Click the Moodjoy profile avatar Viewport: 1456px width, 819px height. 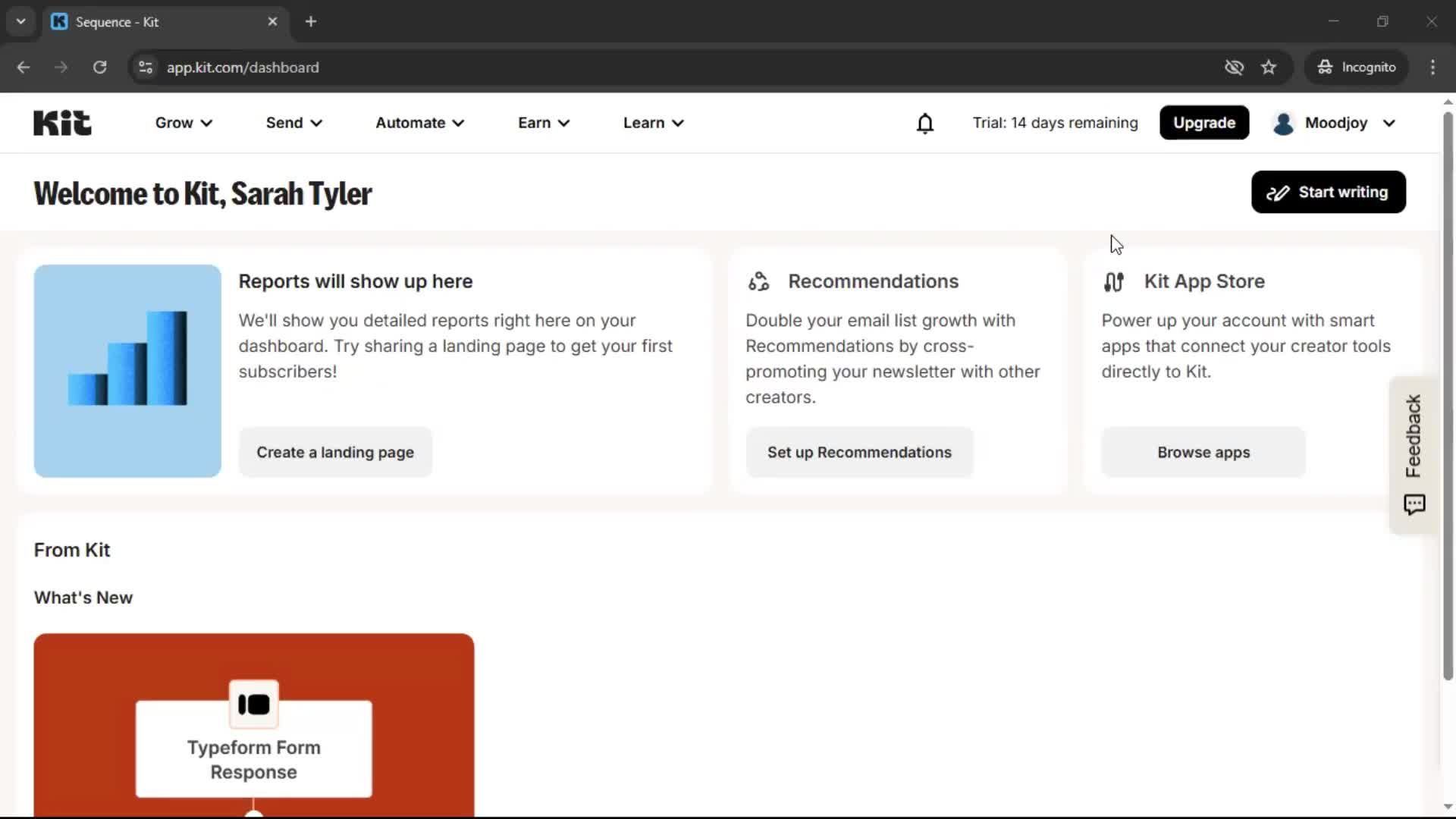click(1283, 123)
